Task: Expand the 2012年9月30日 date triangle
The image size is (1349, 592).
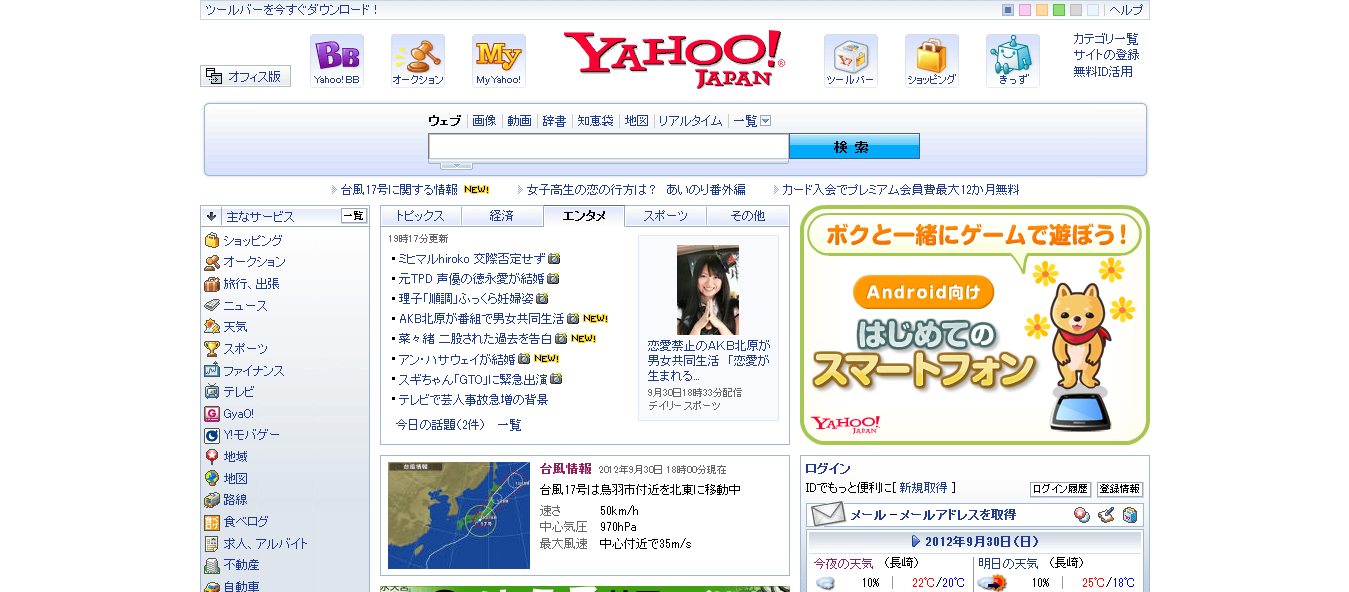Action: (916, 541)
